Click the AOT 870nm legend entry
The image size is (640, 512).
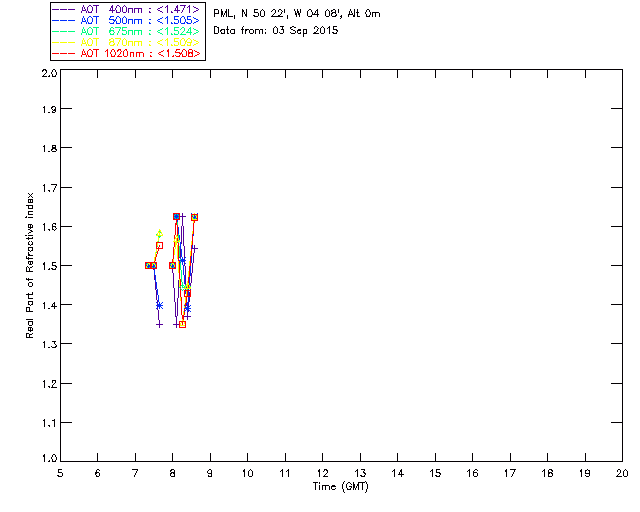click(x=126, y=42)
